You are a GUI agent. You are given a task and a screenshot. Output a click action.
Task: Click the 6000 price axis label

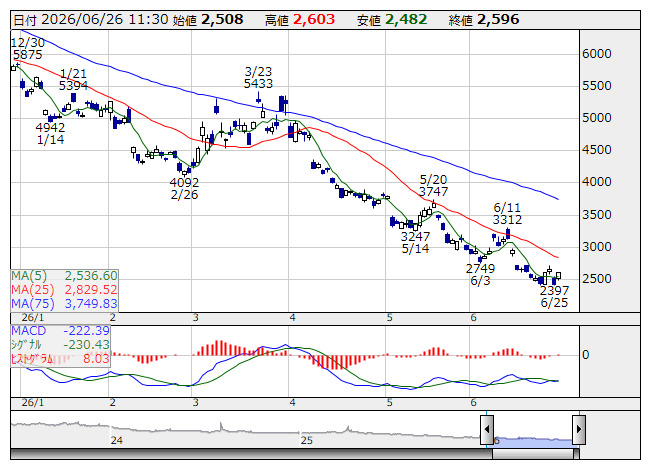[x=597, y=54]
